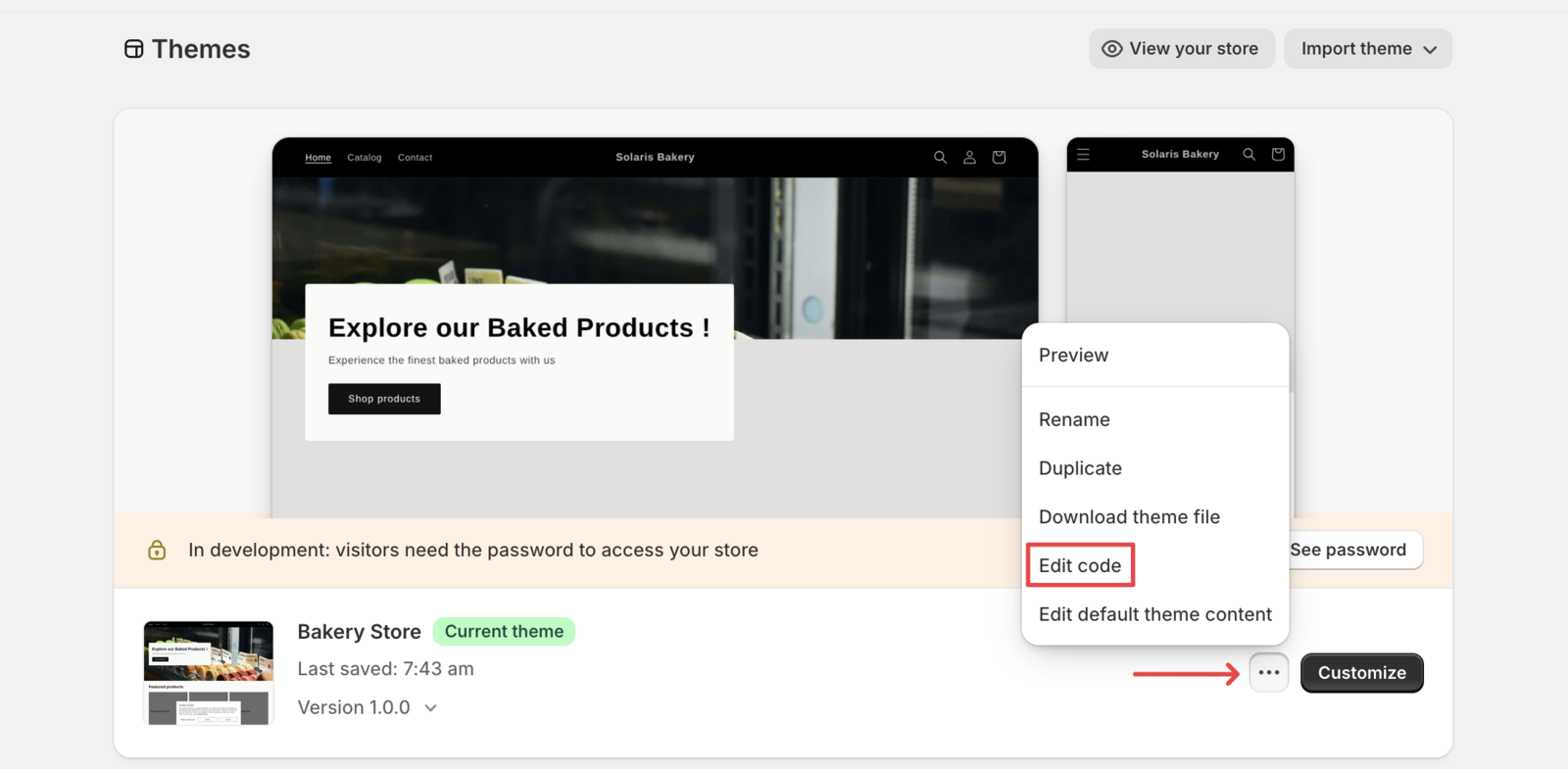
Task: Choose Edit code in the menu
Action: point(1080,565)
